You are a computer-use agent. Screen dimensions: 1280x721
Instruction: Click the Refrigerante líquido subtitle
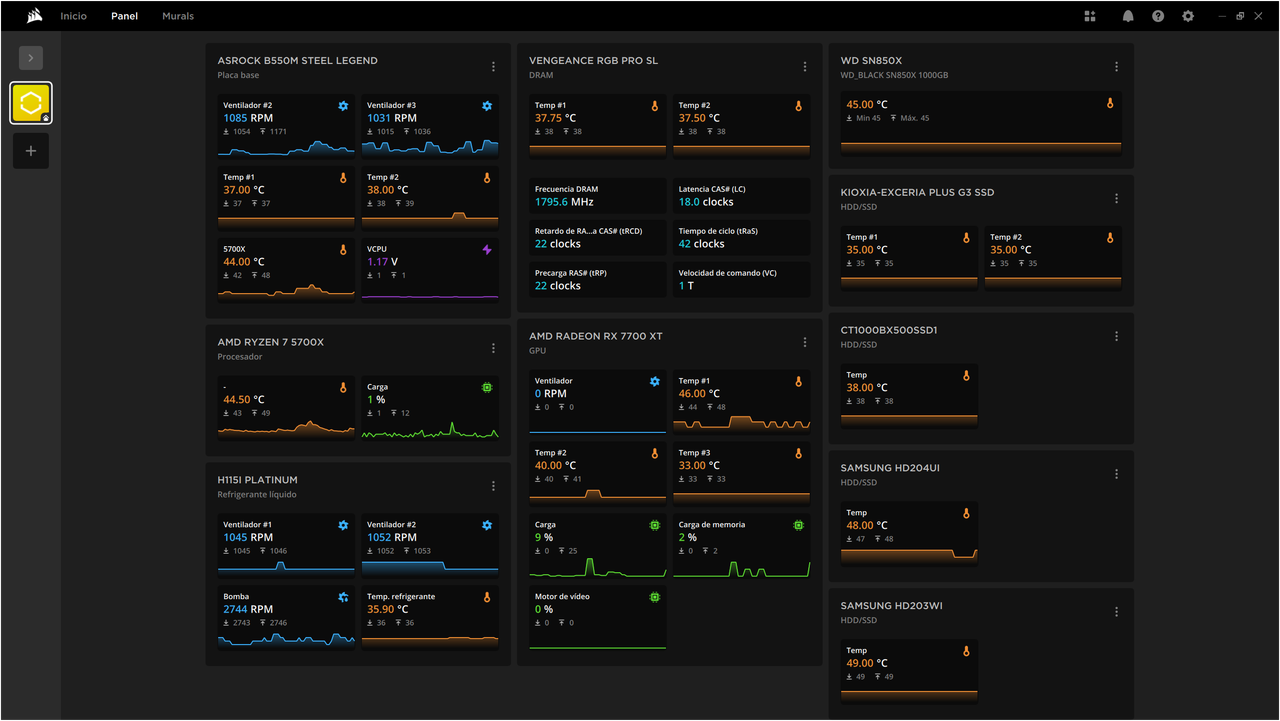pyautogui.click(x=257, y=495)
